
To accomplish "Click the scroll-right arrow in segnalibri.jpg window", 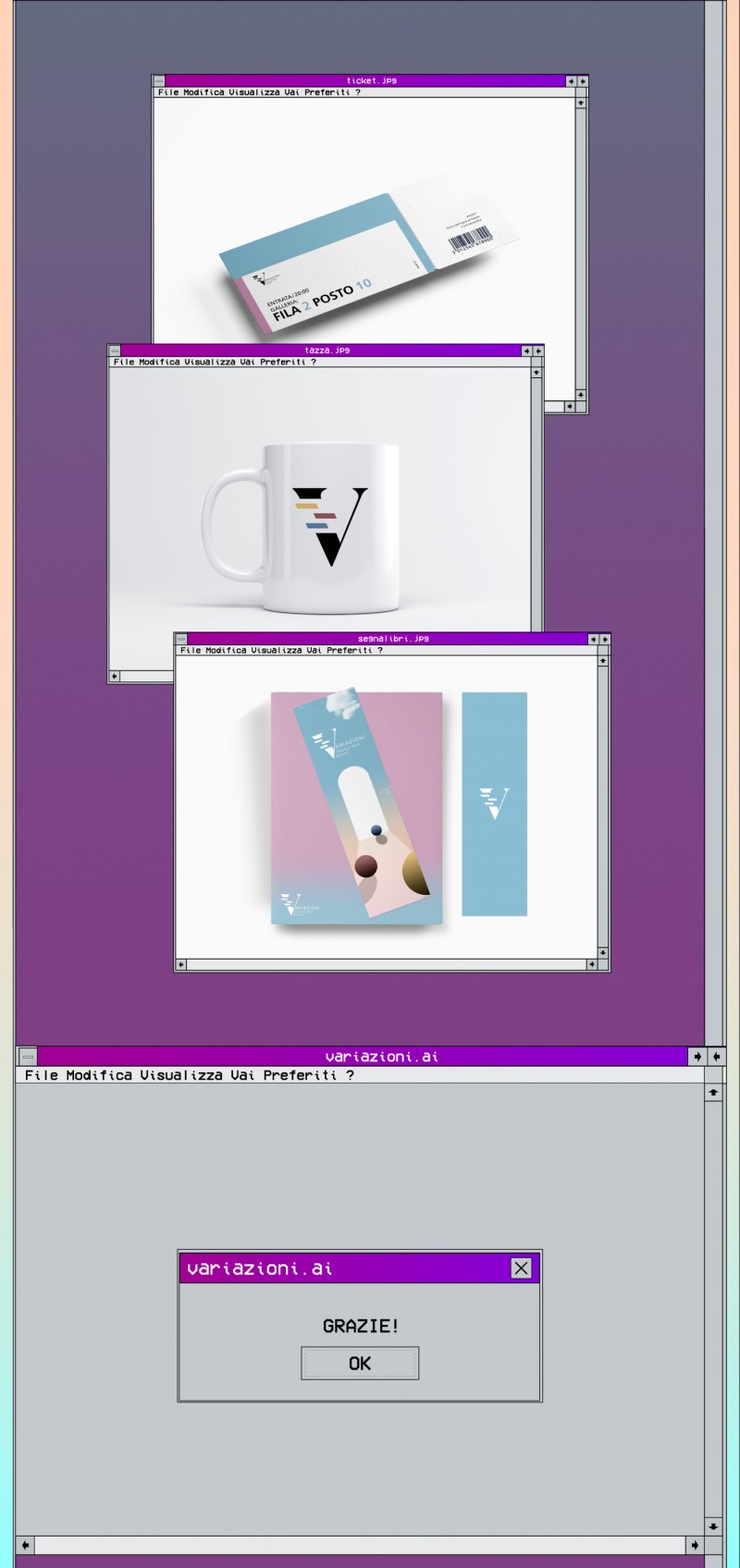I will pos(592,964).
